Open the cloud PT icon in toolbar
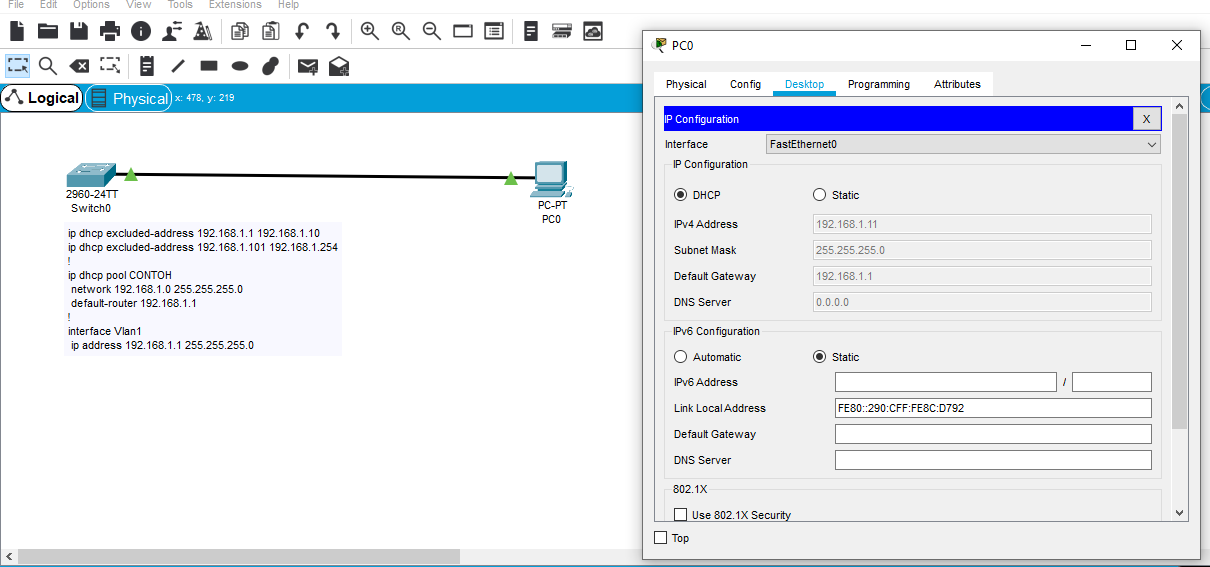 594,31
